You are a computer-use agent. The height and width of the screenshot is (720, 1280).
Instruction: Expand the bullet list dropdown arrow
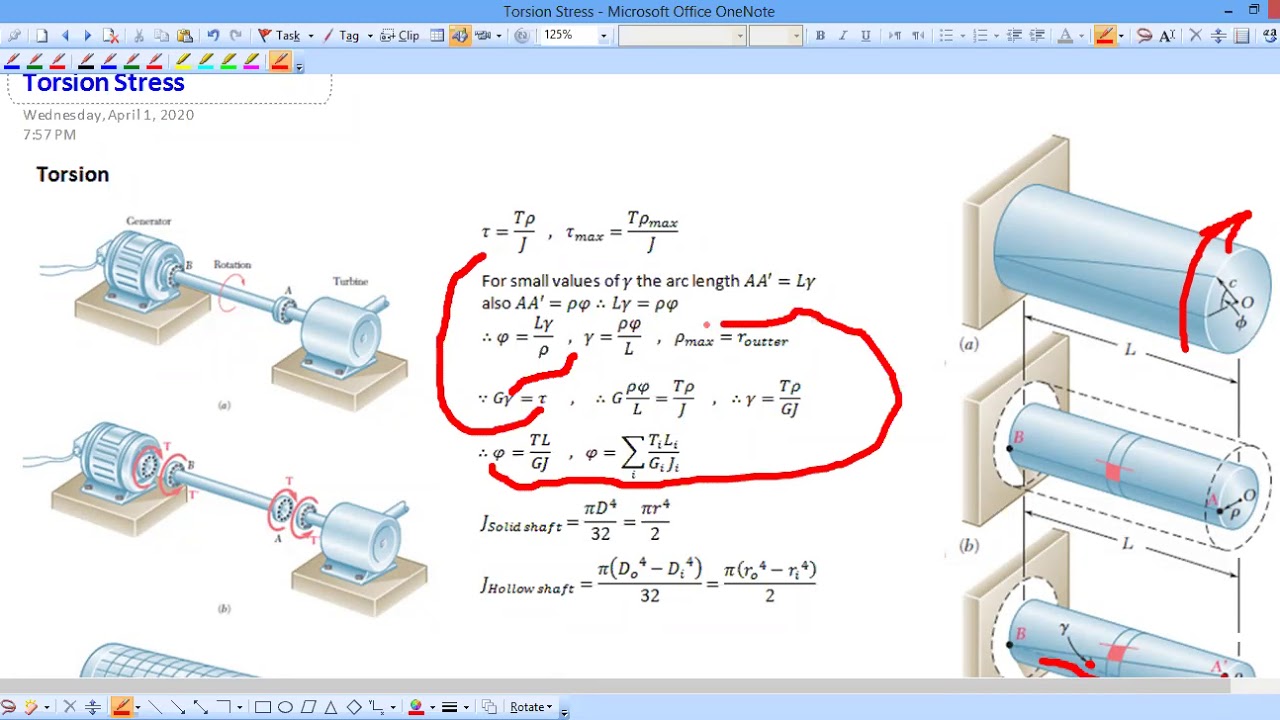point(963,35)
